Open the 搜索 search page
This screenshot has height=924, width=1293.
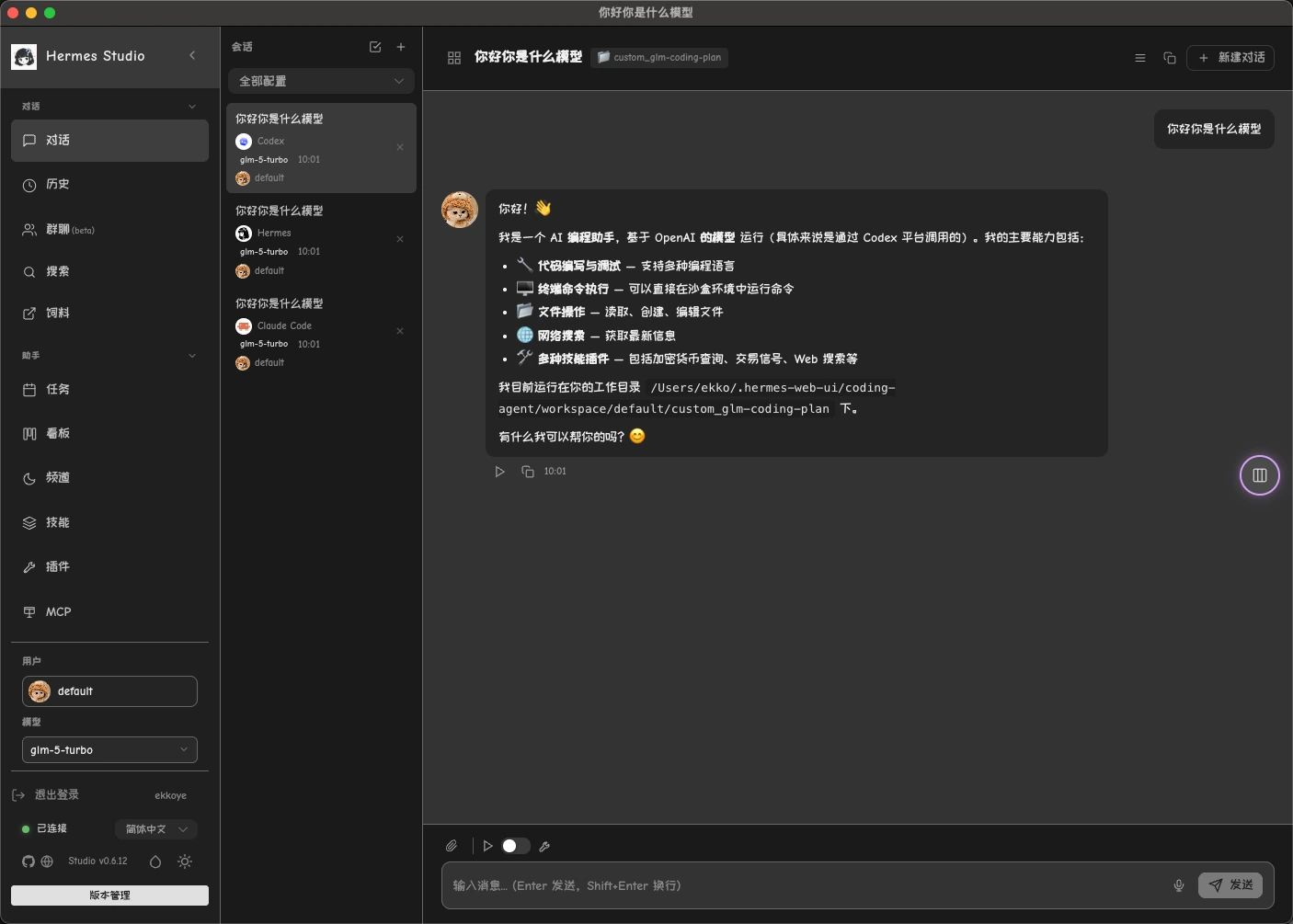(x=109, y=272)
